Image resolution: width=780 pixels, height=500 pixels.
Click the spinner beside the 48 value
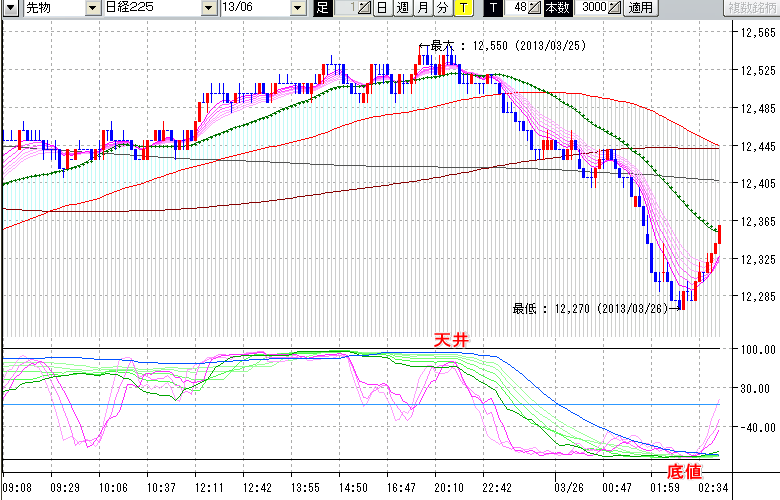click(x=535, y=8)
